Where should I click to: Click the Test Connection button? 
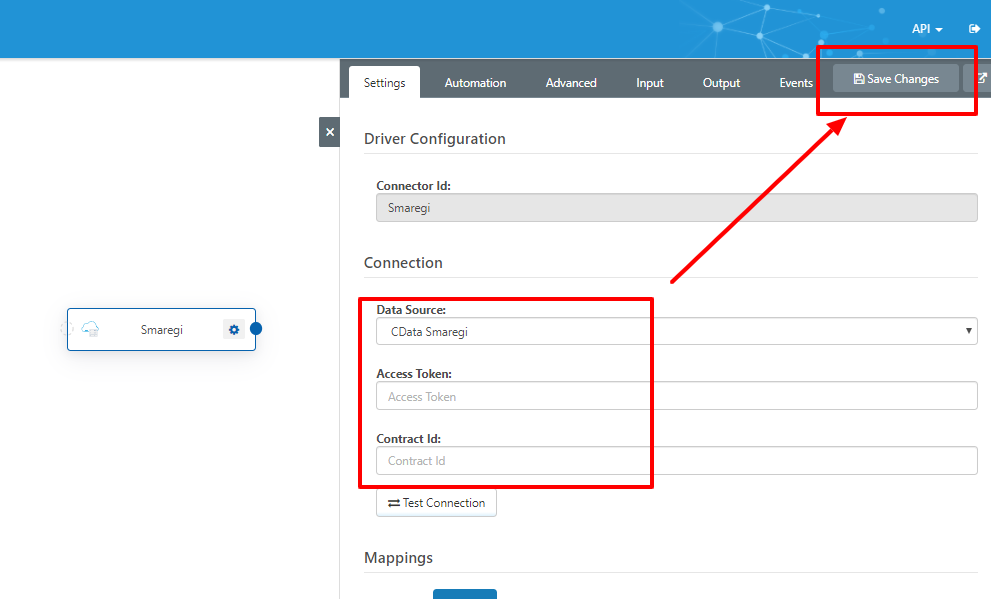click(437, 503)
